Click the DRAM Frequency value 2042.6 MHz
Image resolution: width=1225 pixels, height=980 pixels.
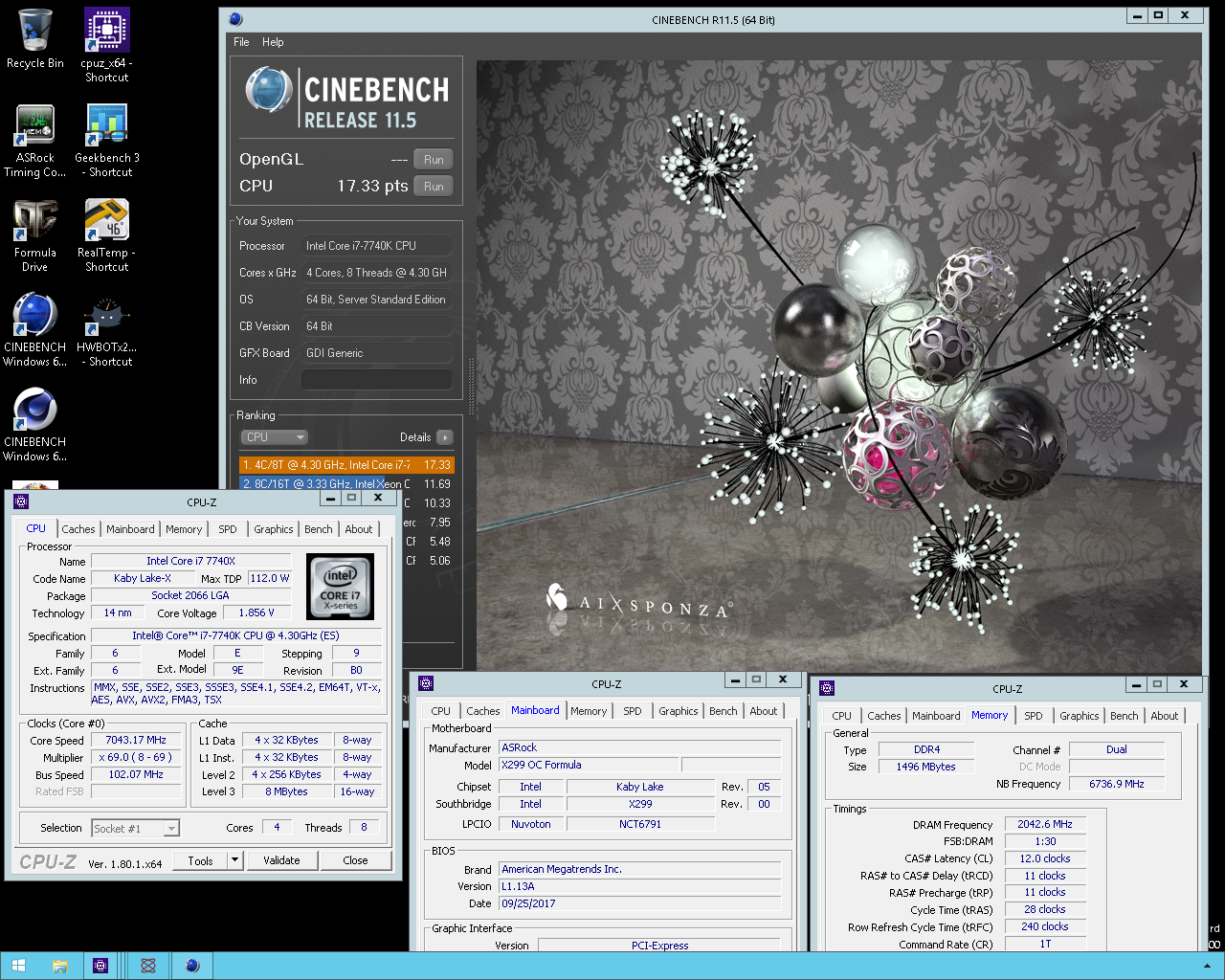click(1045, 825)
